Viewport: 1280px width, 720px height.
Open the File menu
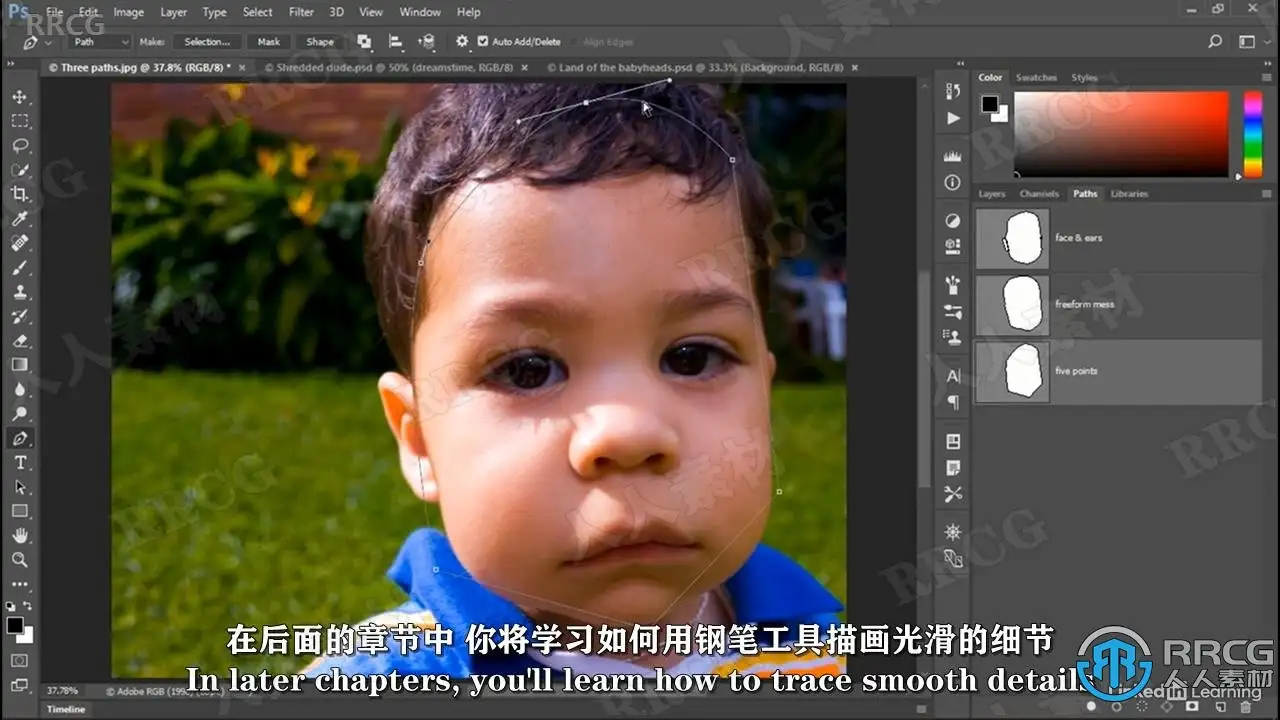click(54, 12)
